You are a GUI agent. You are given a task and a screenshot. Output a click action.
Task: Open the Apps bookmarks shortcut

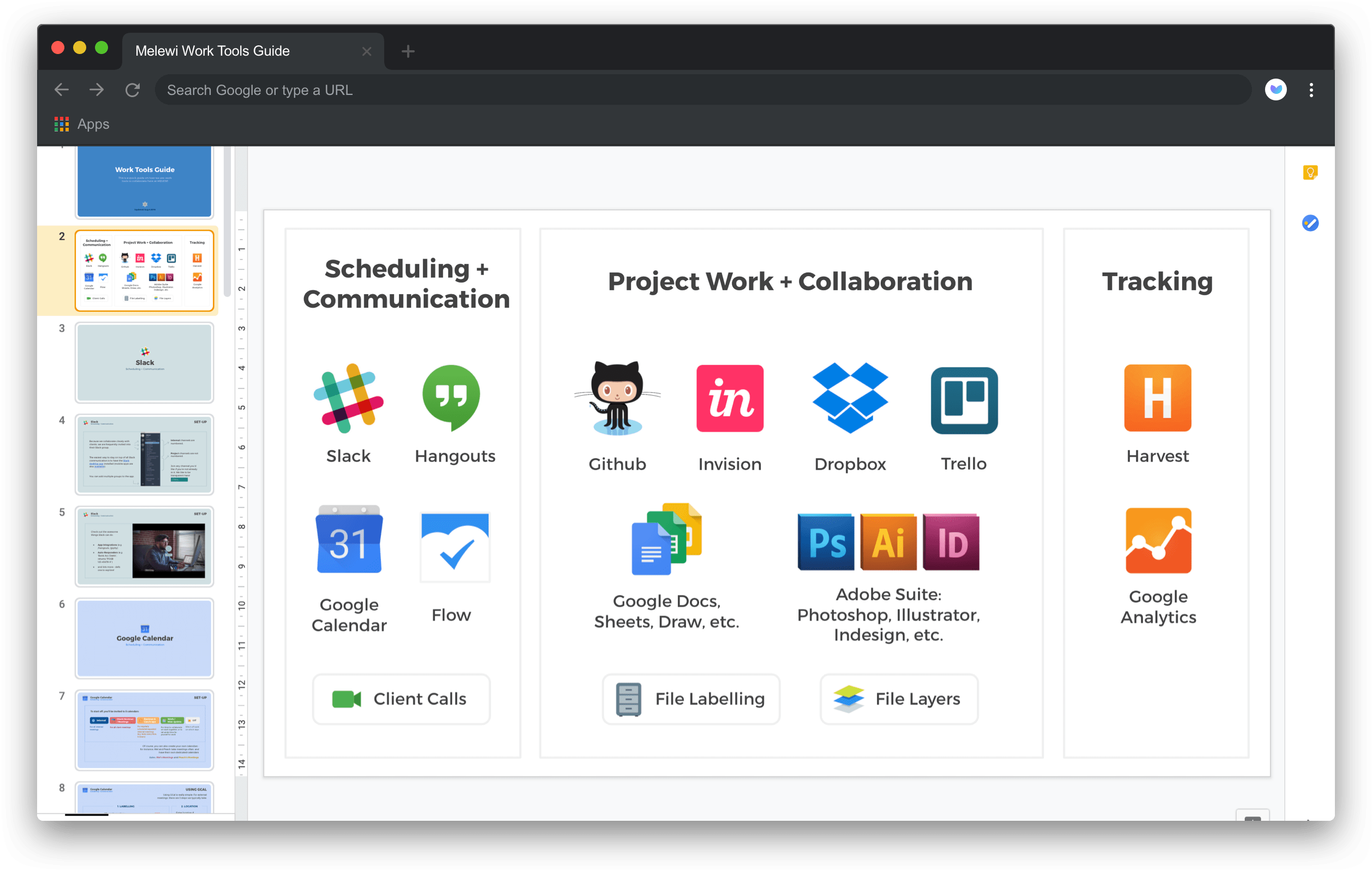click(x=82, y=124)
